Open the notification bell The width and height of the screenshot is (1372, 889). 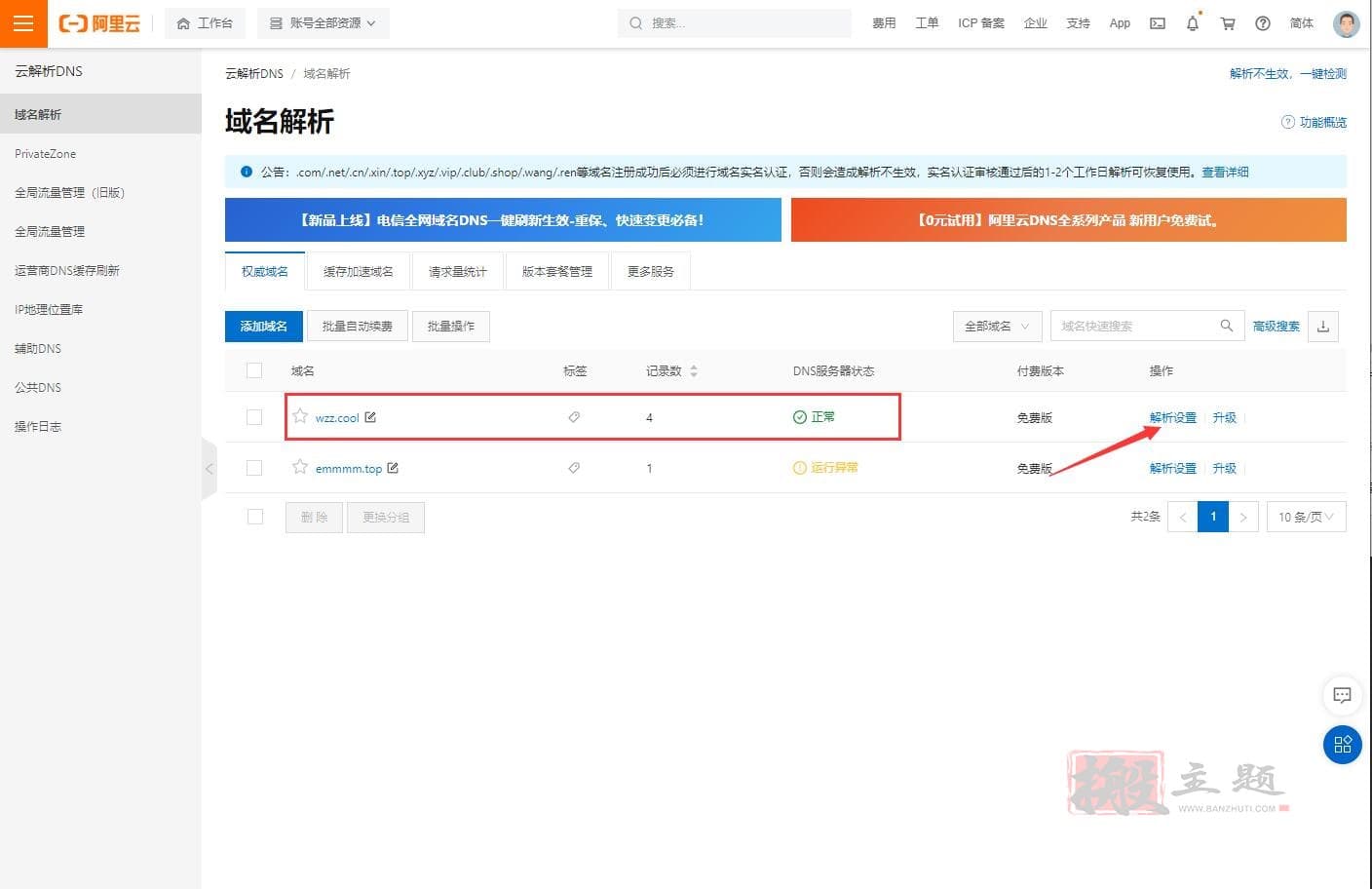point(1193,23)
